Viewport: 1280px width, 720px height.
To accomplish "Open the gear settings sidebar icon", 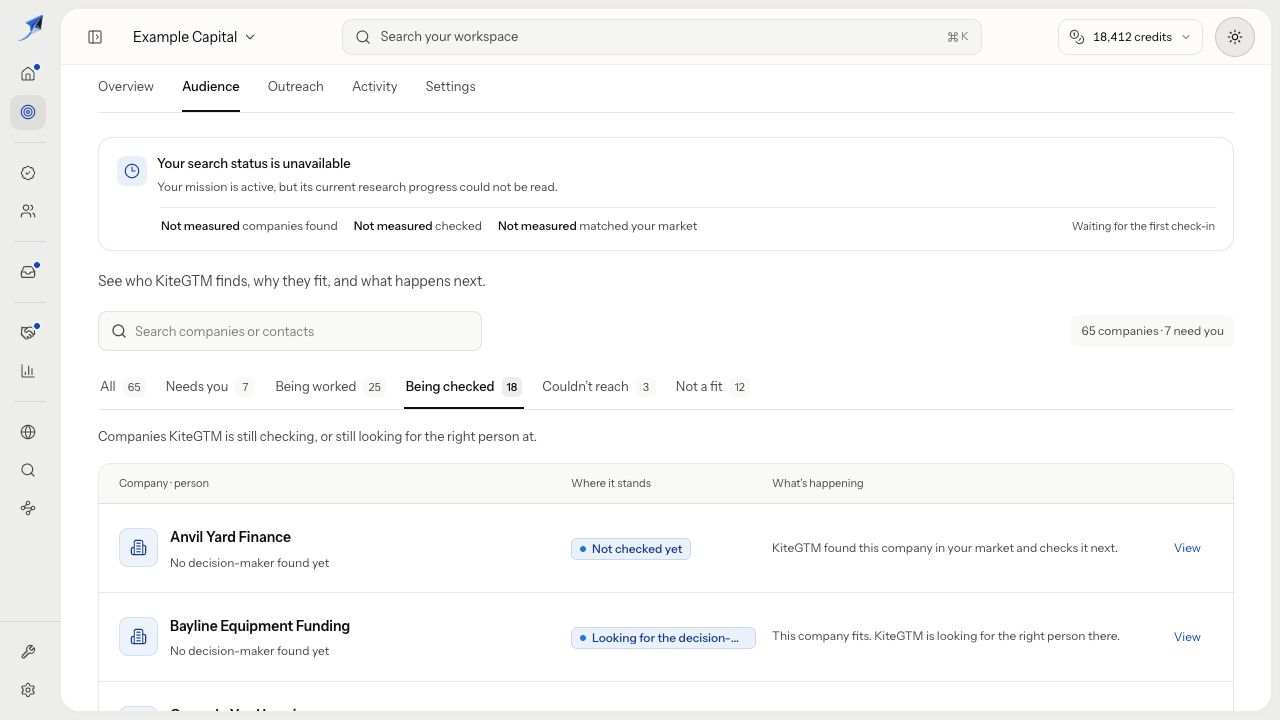I will pyautogui.click(x=28, y=690).
